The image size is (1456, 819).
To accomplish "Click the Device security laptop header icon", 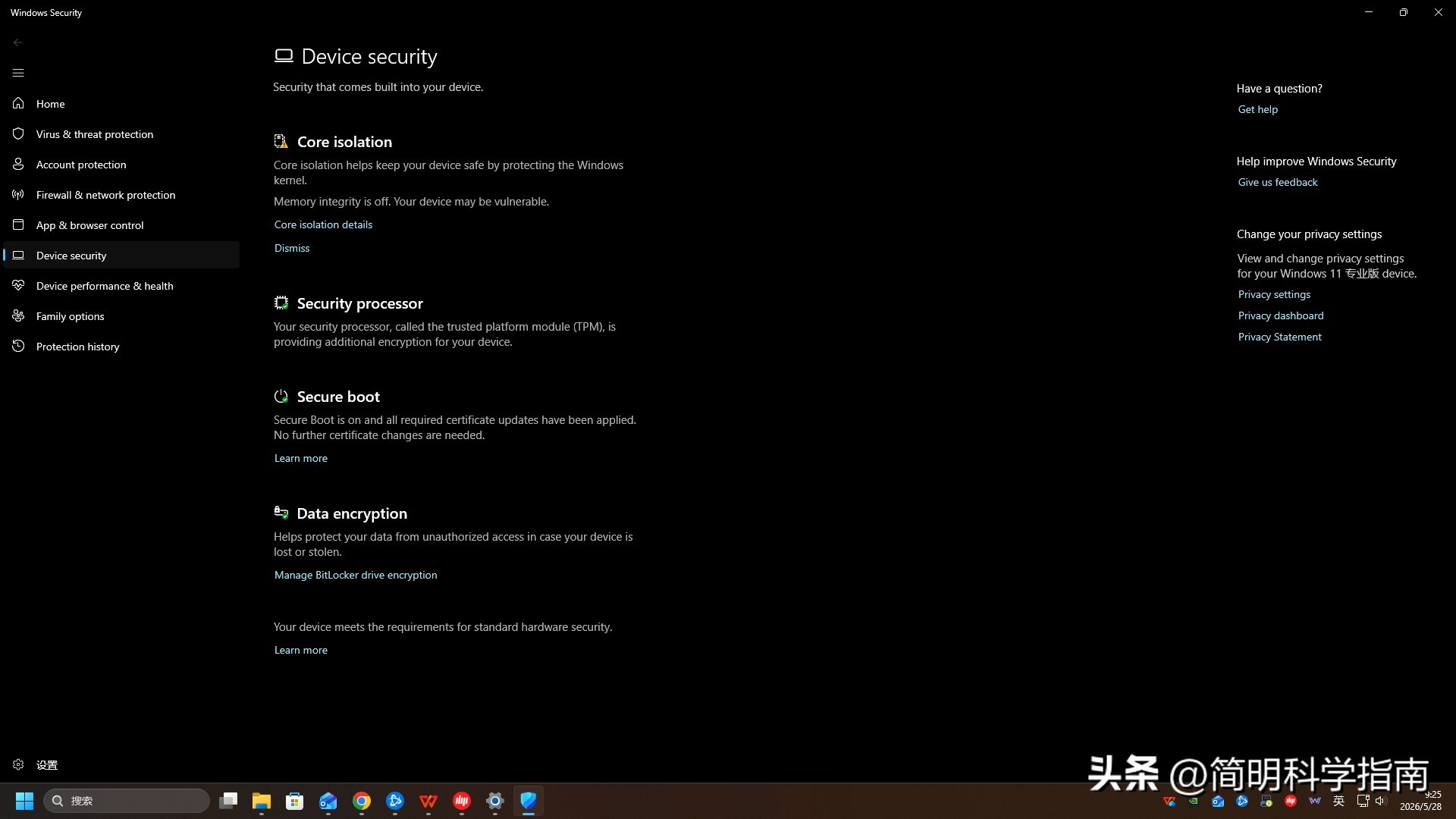I will [284, 55].
